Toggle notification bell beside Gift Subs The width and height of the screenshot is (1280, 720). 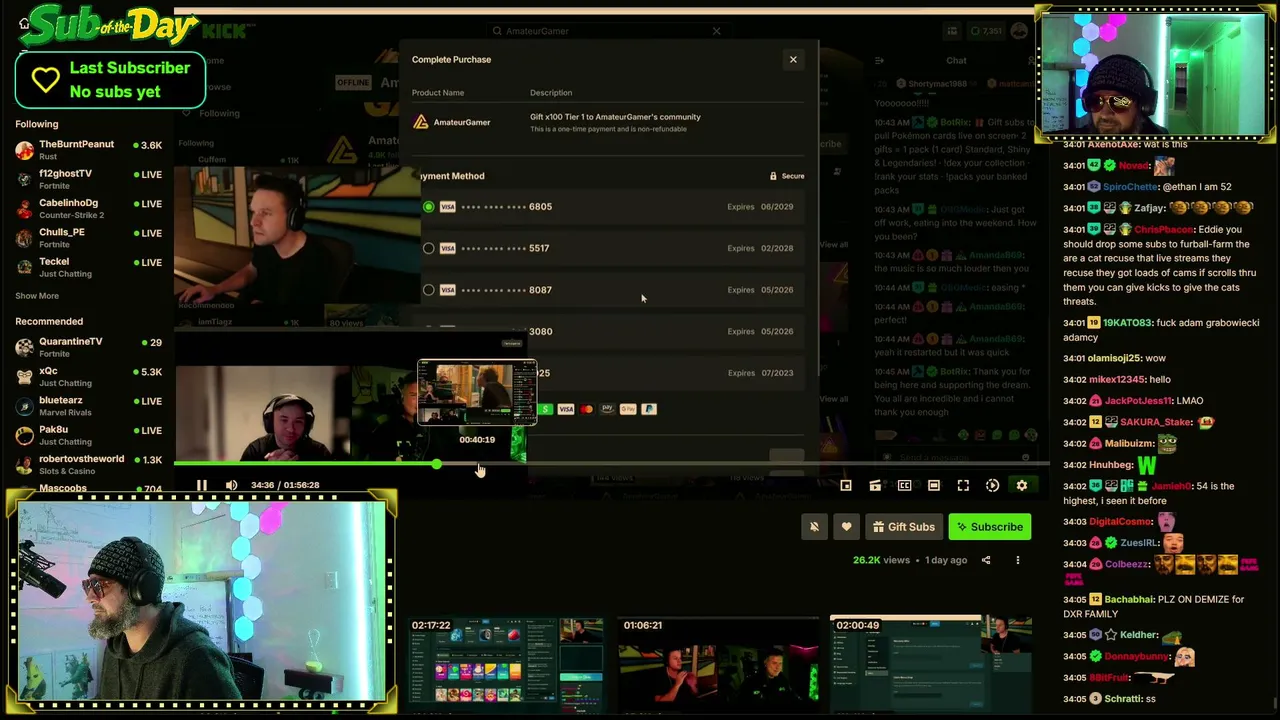[814, 527]
